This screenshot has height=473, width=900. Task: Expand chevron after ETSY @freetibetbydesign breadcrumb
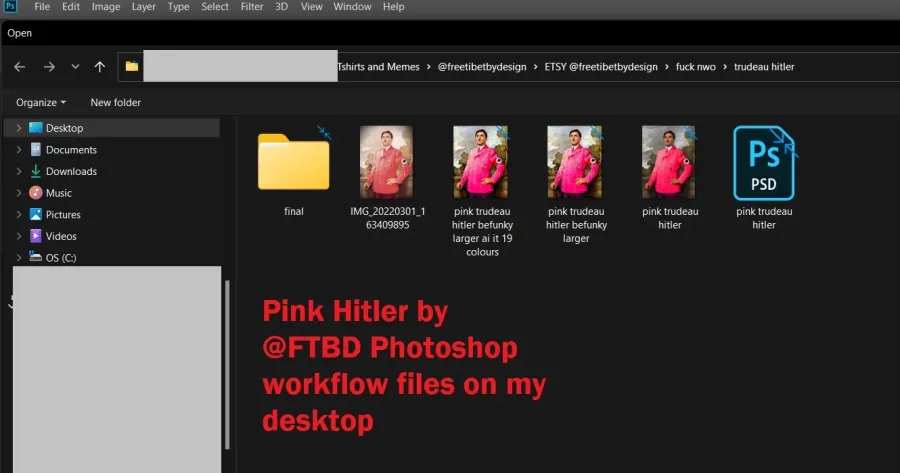coord(667,67)
